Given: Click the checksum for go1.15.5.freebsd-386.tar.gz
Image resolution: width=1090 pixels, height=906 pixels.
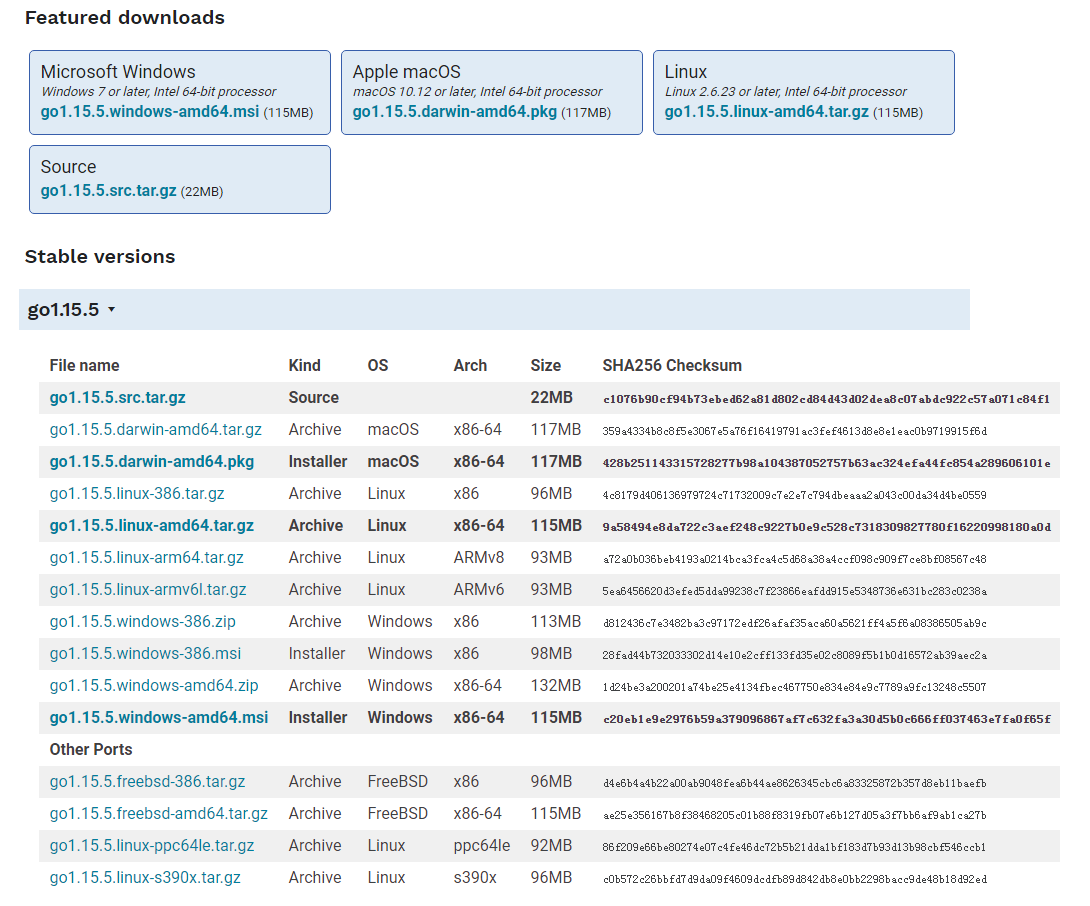Looking at the screenshot, I should click(795, 783).
